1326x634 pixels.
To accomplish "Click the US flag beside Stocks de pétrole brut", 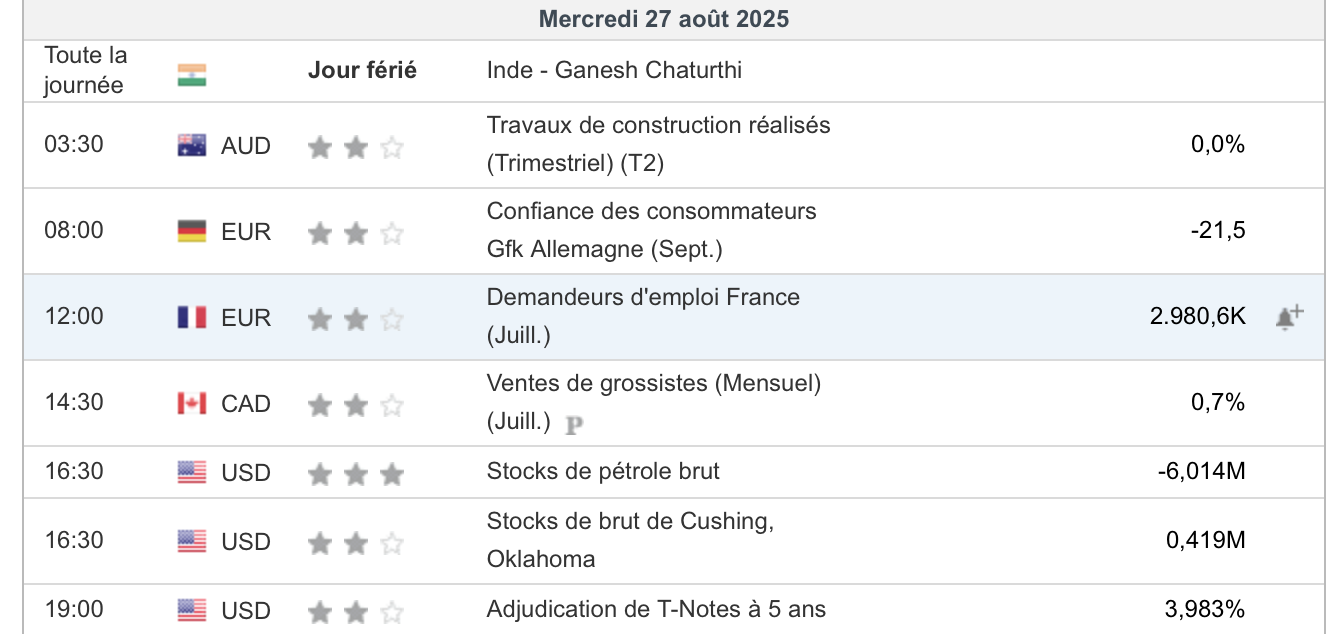I will point(192,472).
